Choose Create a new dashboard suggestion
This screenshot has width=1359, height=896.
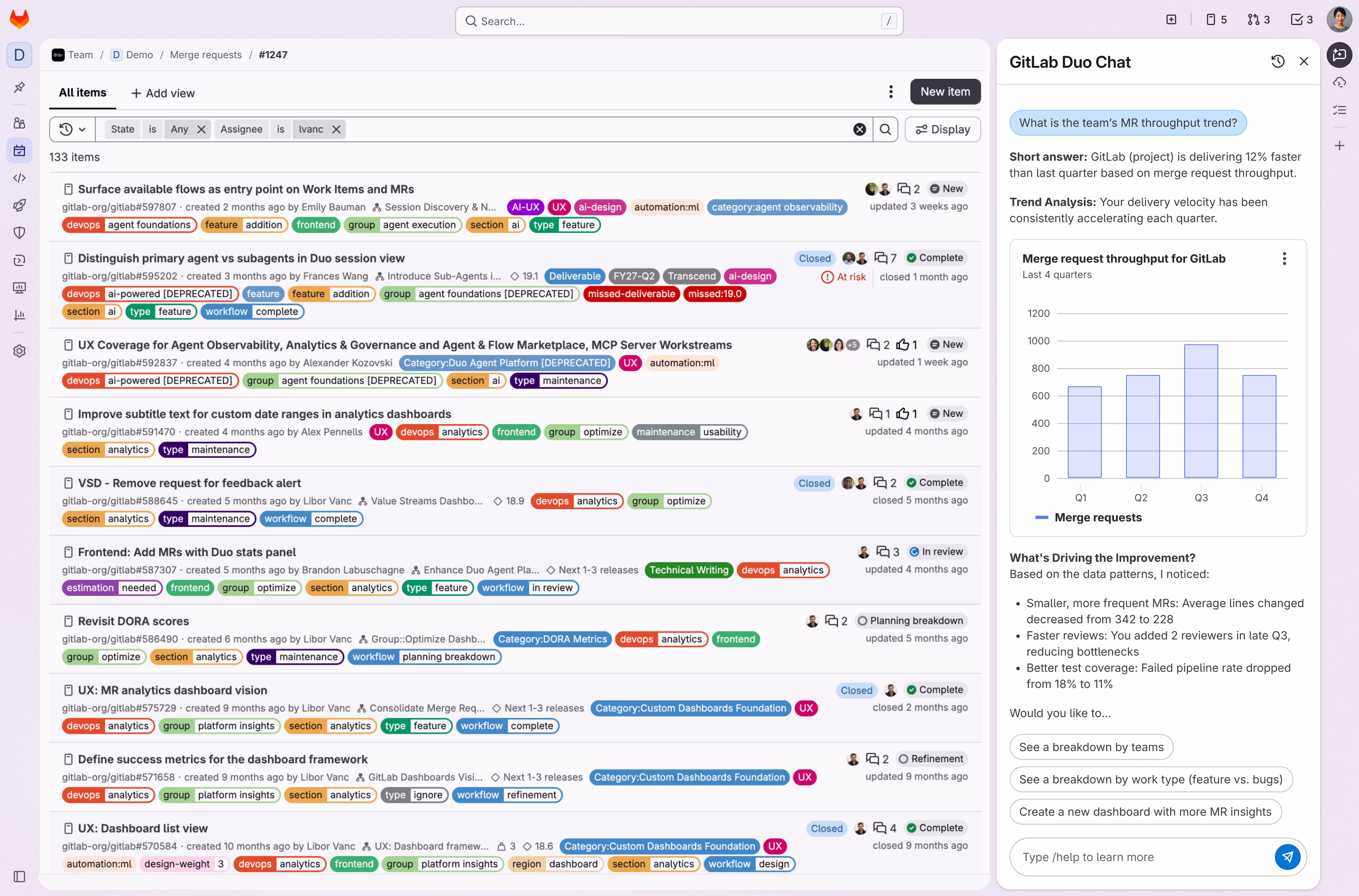coord(1145,812)
